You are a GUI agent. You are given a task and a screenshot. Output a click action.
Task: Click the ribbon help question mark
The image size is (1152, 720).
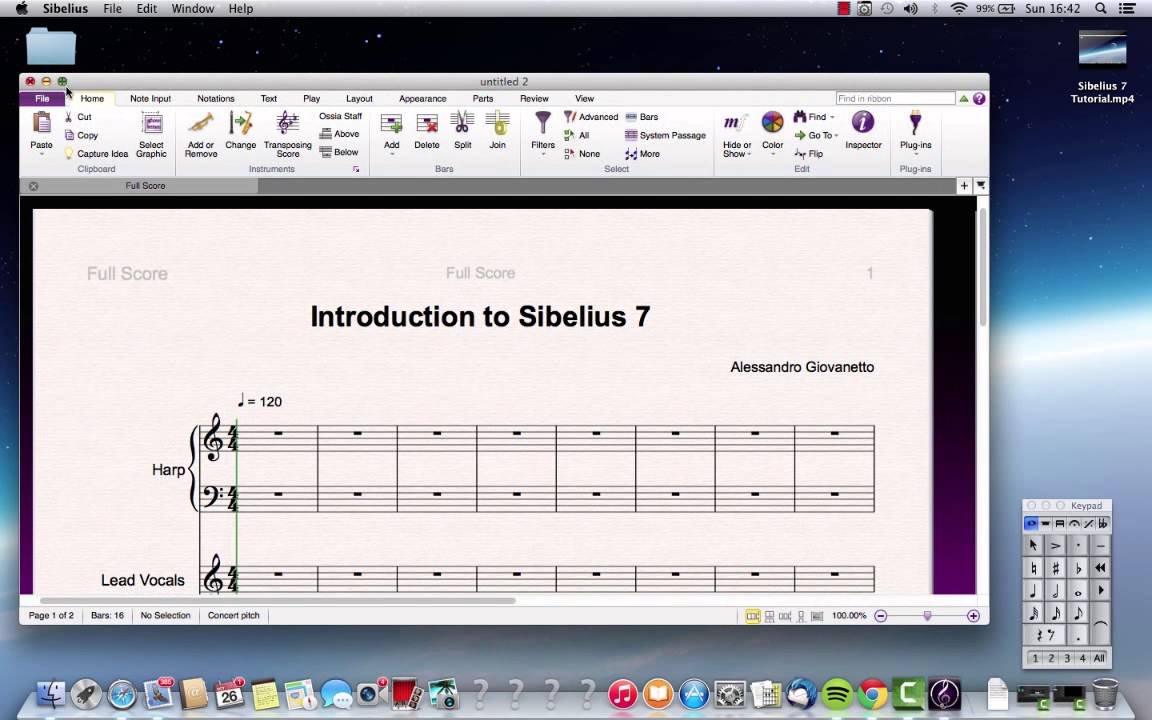(979, 98)
